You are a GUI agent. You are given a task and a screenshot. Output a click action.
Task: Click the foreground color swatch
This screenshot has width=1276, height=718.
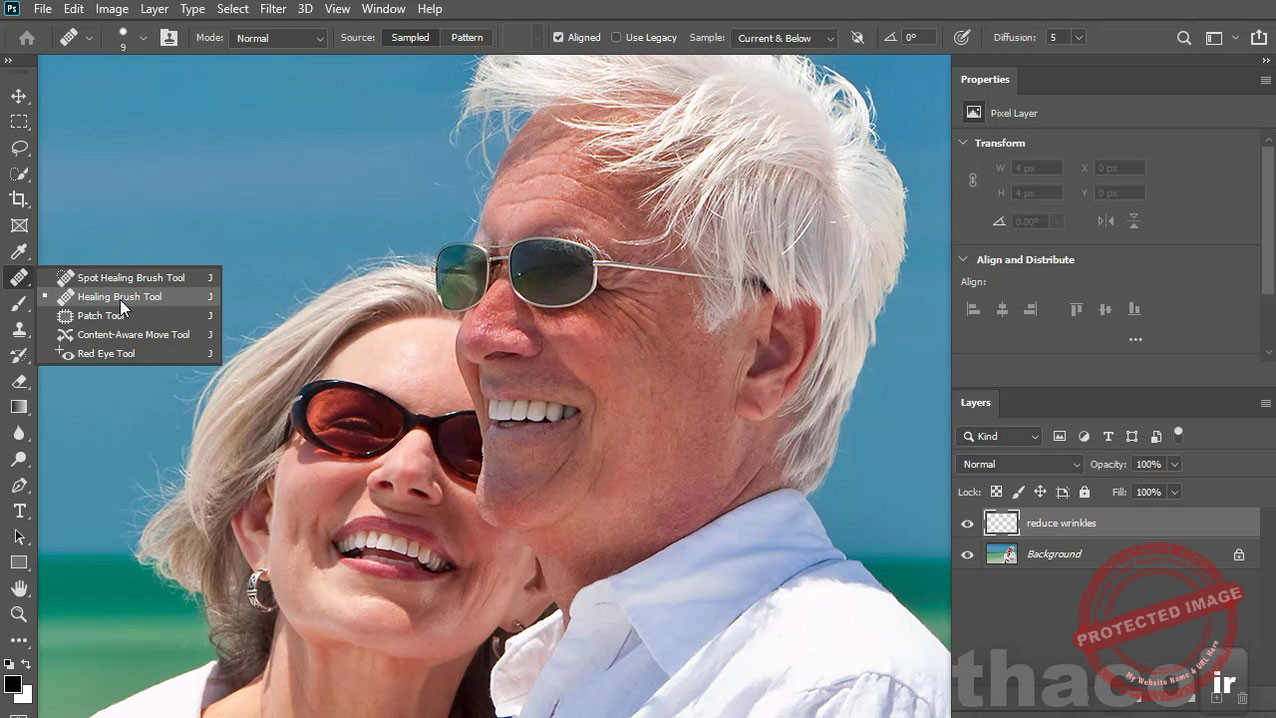[12, 684]
